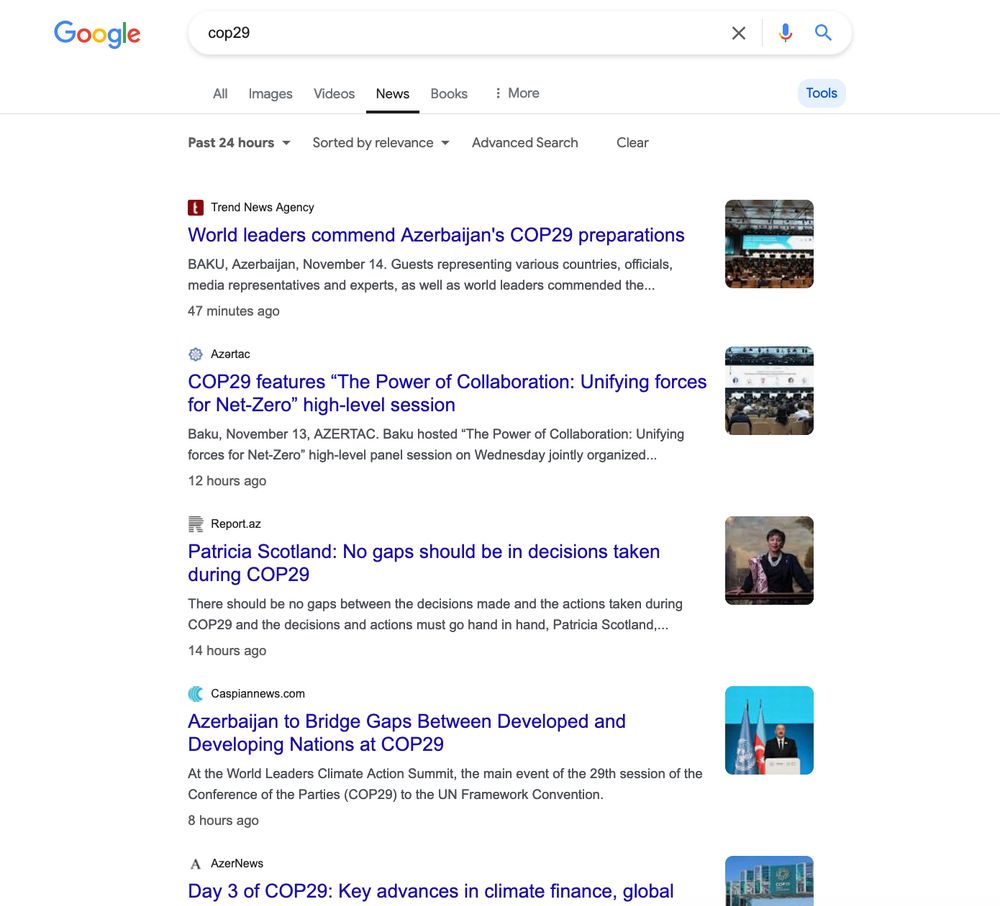The width and height of the screenshot is (1000, 906).
Task: Click the 'Caspiannews.com' source name
Action: tap(258, 694)
